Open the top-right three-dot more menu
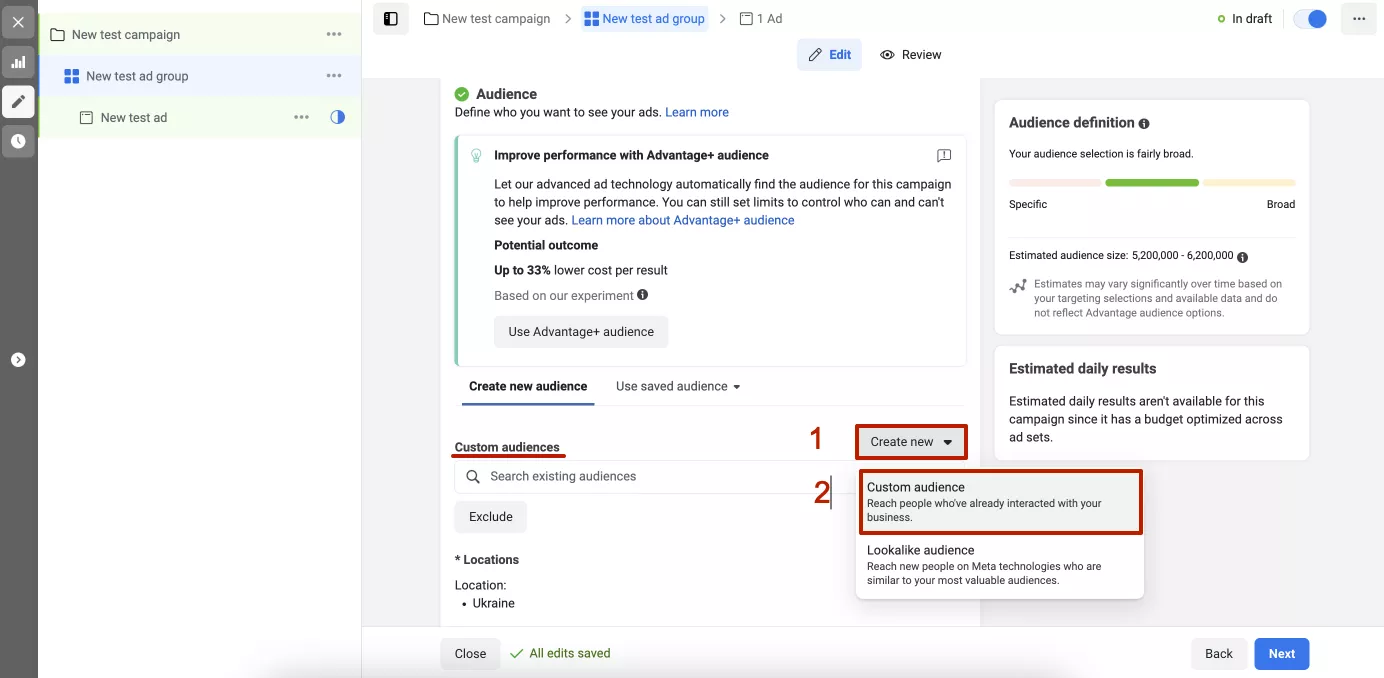Viewport: 1384px width, 678px height. click(x=1359, y=19)
